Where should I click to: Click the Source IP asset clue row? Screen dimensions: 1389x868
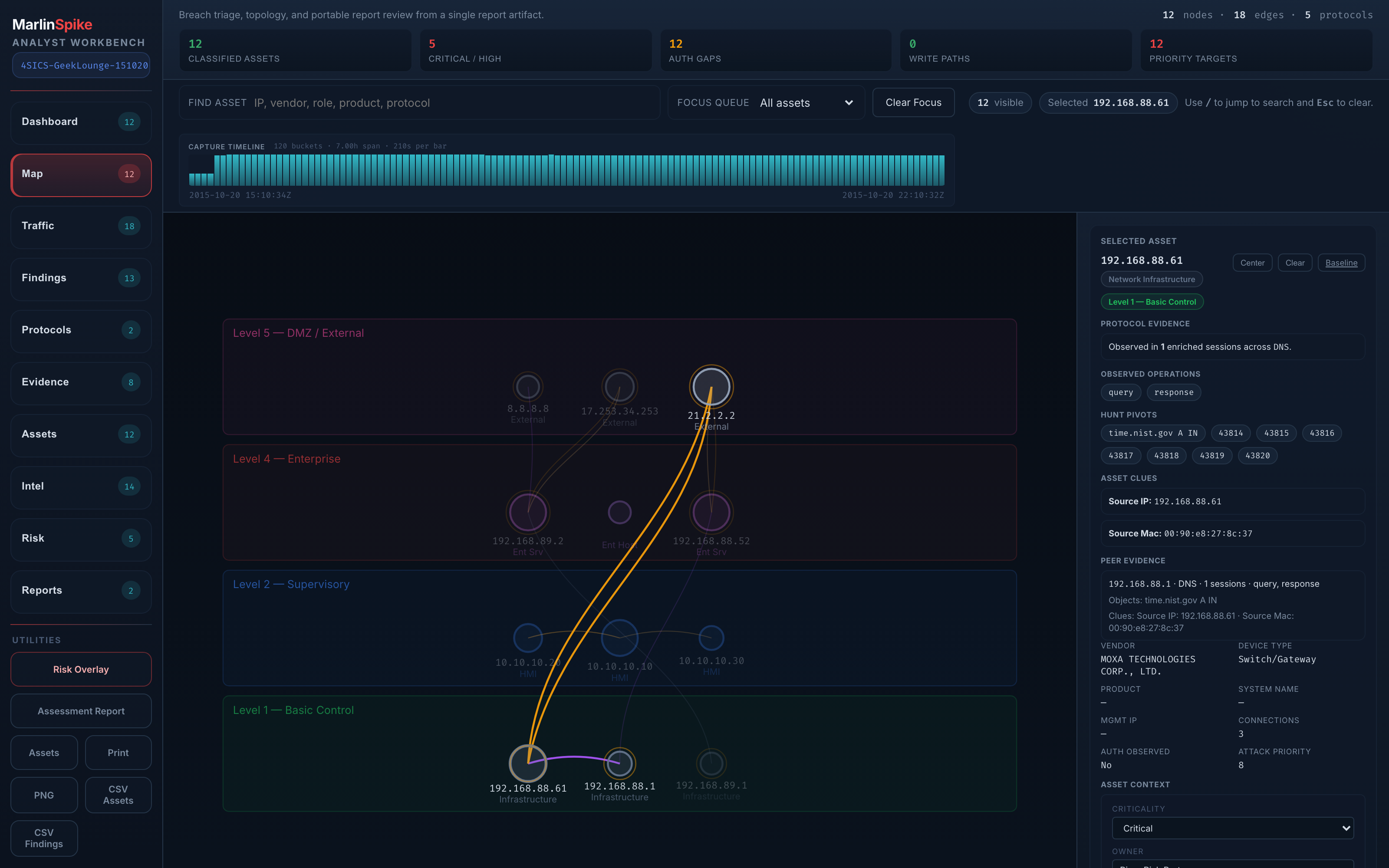(1233, 502)
